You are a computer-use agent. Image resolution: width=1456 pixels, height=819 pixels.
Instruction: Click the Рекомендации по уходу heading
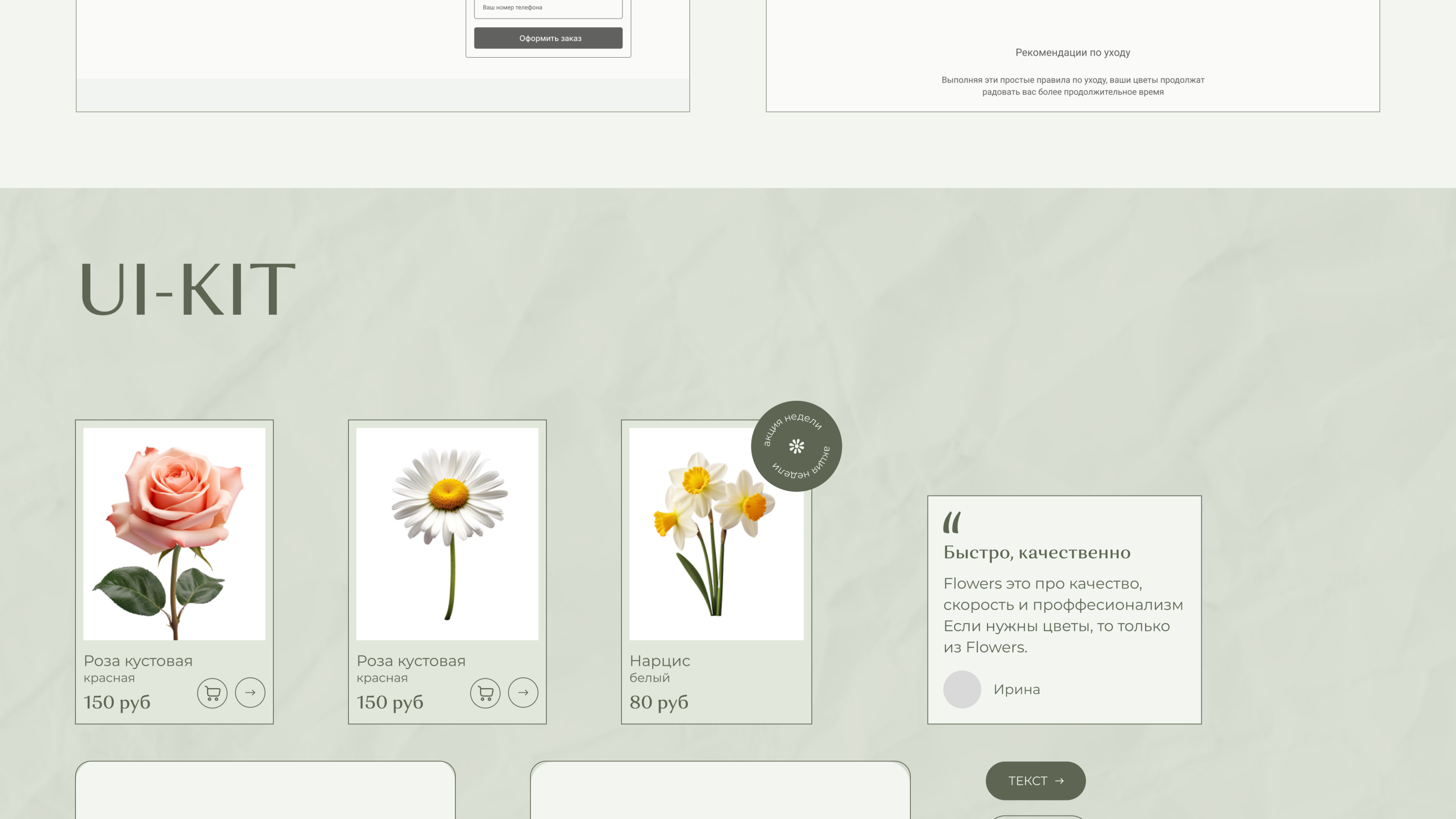point(1072,53)
